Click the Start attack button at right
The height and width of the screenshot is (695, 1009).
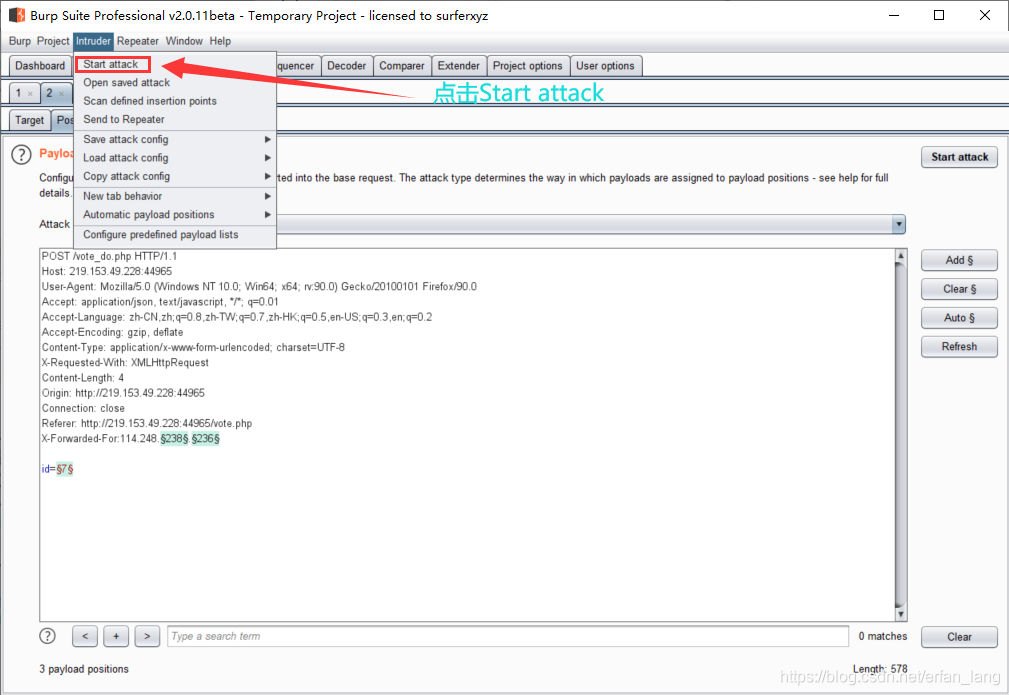[x=959, y=157]
